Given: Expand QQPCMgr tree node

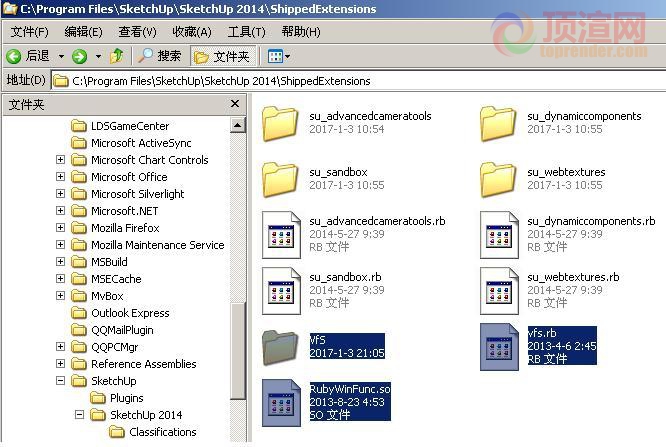Looking at the screenshot, I should 61,347.
